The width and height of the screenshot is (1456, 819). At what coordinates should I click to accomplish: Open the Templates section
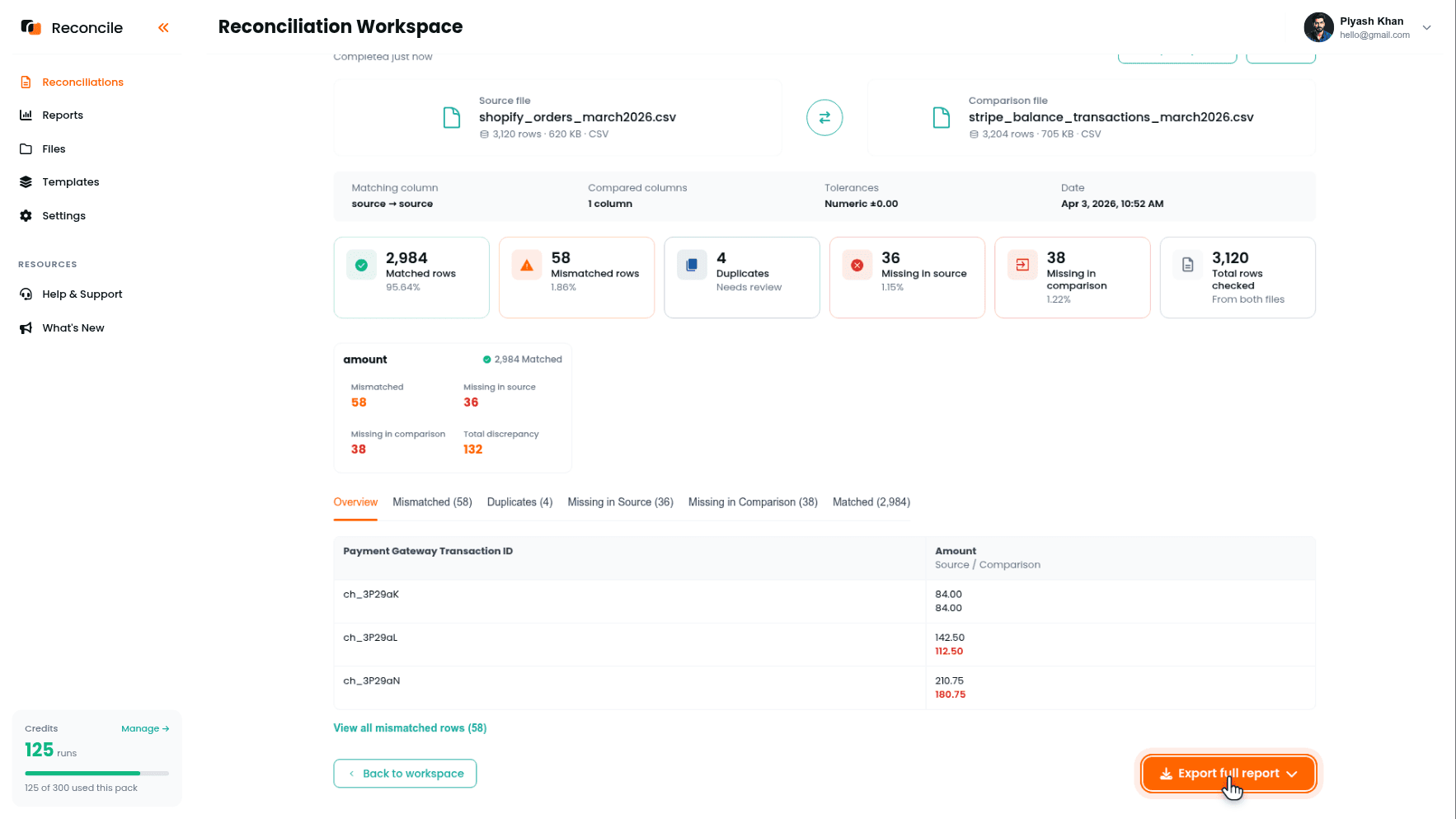pyautogui.click(x=71, y=181)
